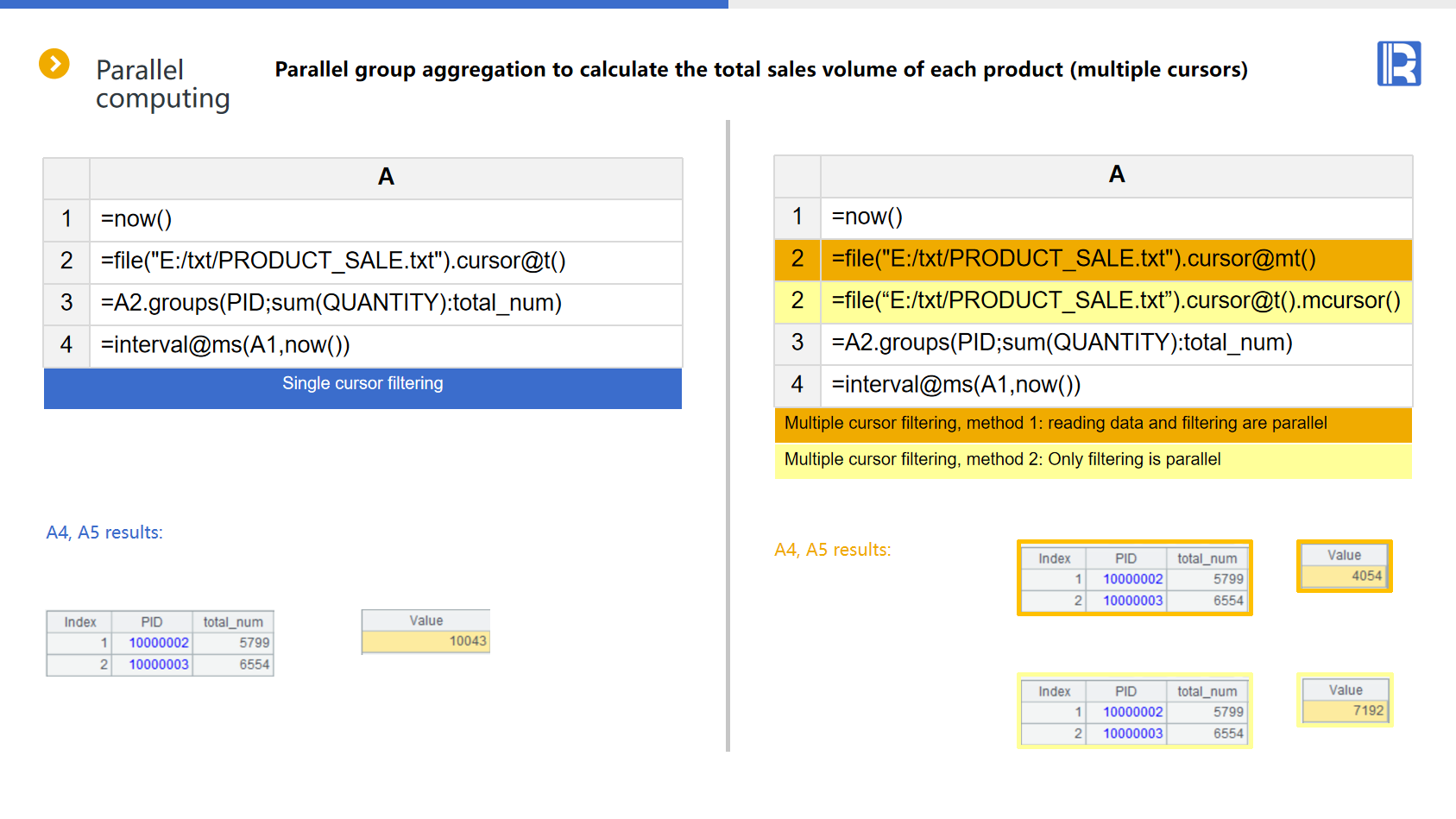Click the left table's cursor@t() cell
Image resolution: width=1456 pixels, height=819 pixels.
click(385, 261)
